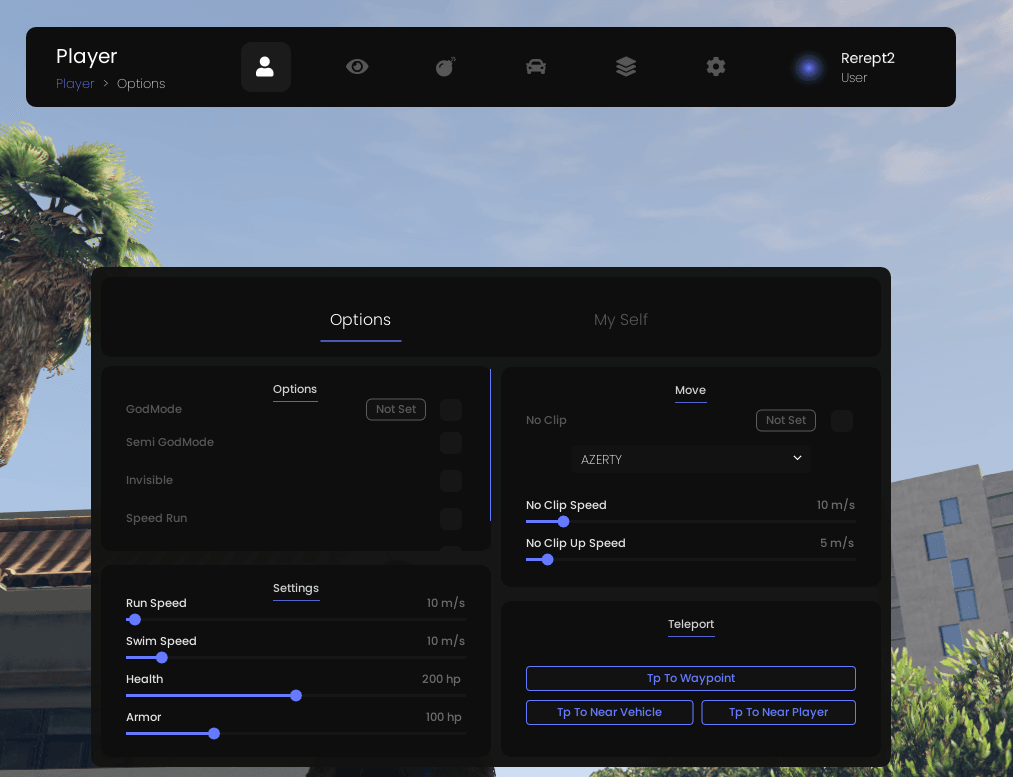Screen dimensions: 1013x777
Task: Switch to the Options tab
Action: (360, 320)
